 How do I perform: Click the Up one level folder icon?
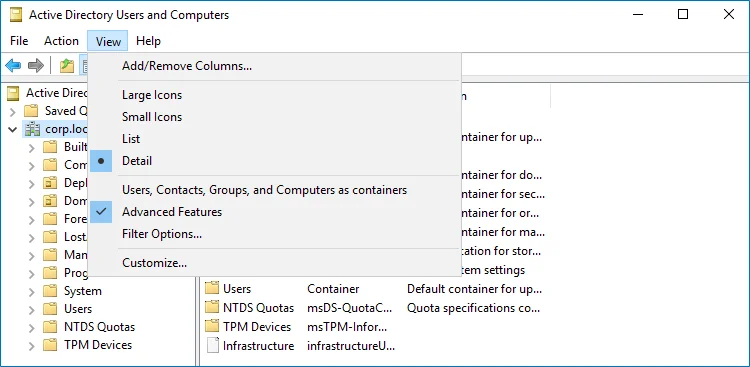66,66
